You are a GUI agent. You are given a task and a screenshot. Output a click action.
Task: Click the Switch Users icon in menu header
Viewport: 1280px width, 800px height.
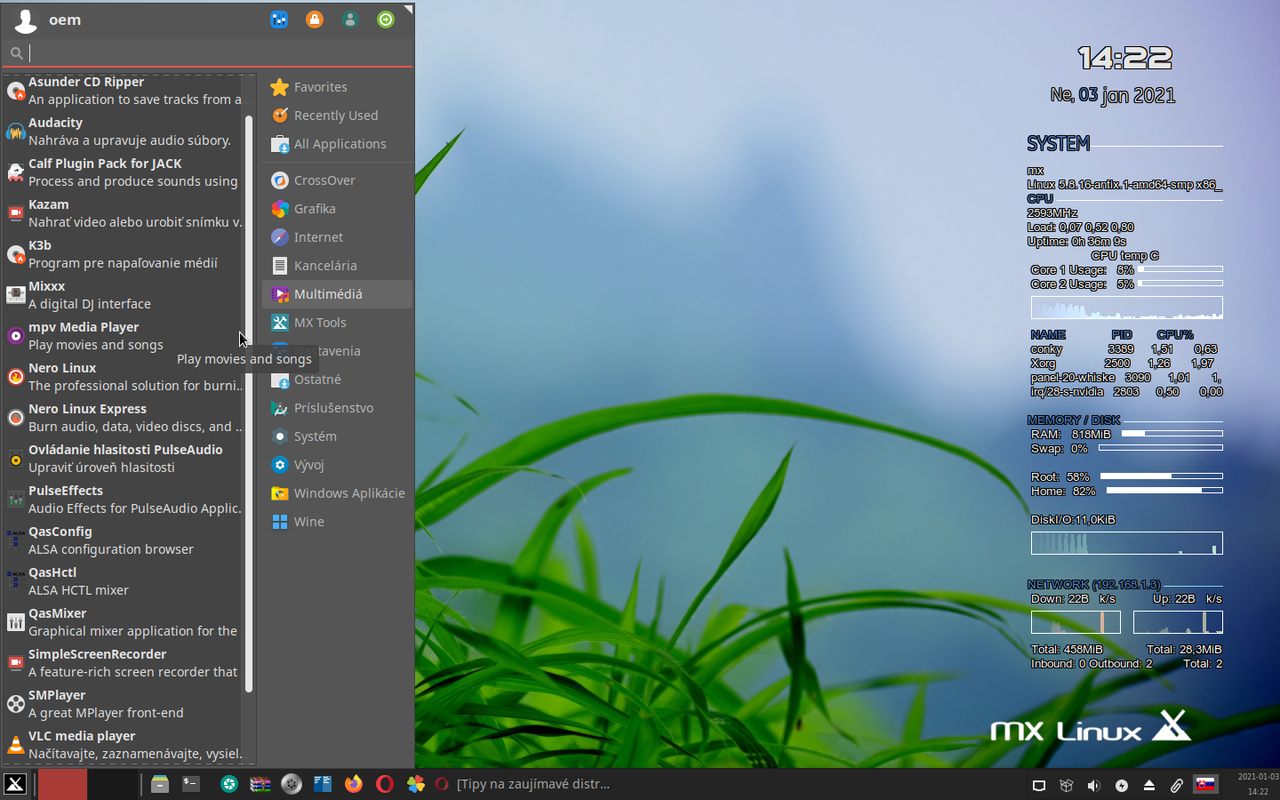coord(350,19)
